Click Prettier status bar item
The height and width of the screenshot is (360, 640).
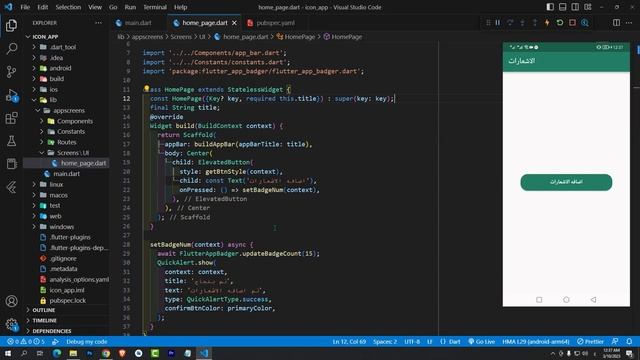tap(590, 341)
